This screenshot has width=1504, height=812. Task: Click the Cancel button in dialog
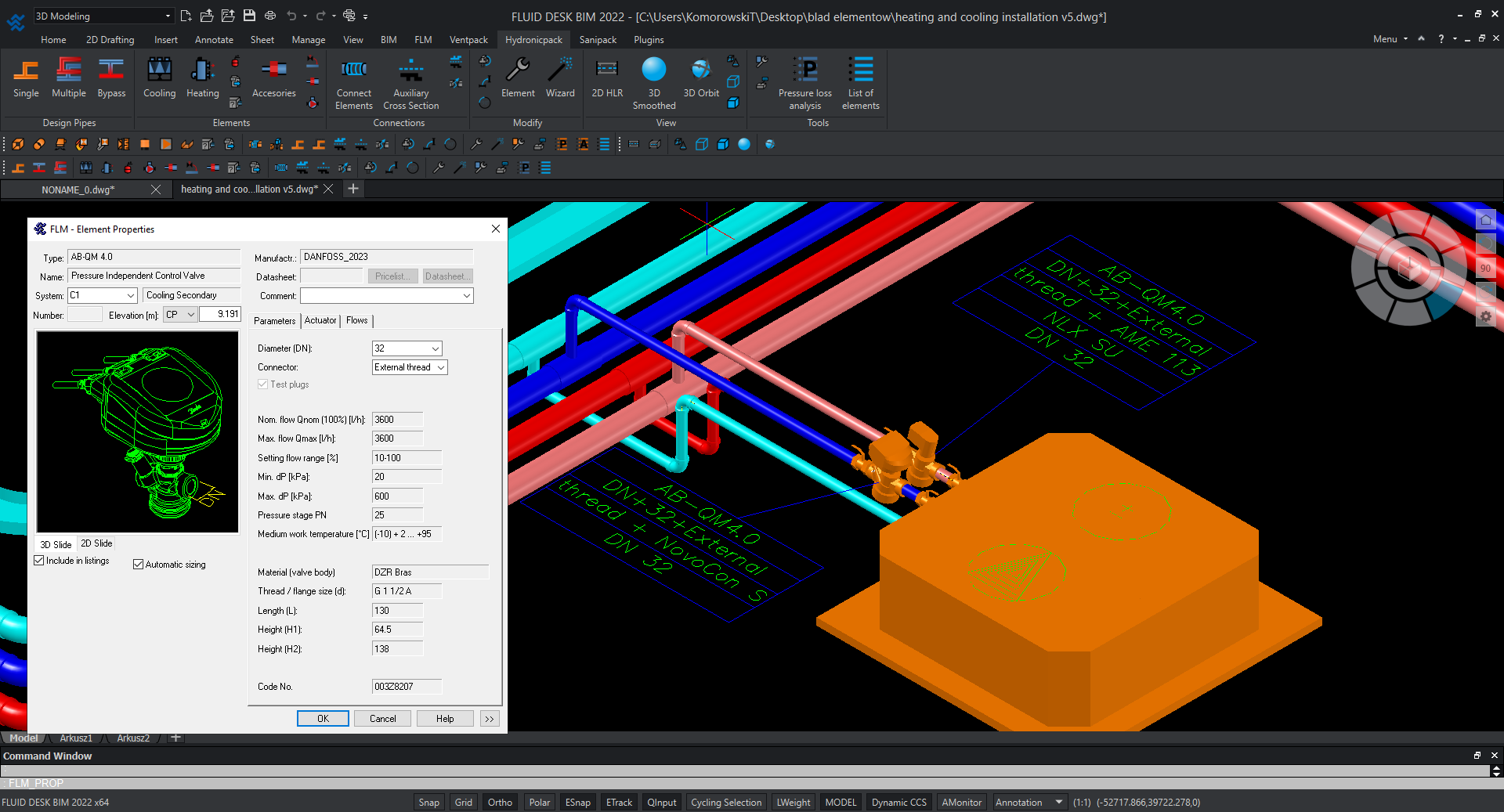pos(382,718)
